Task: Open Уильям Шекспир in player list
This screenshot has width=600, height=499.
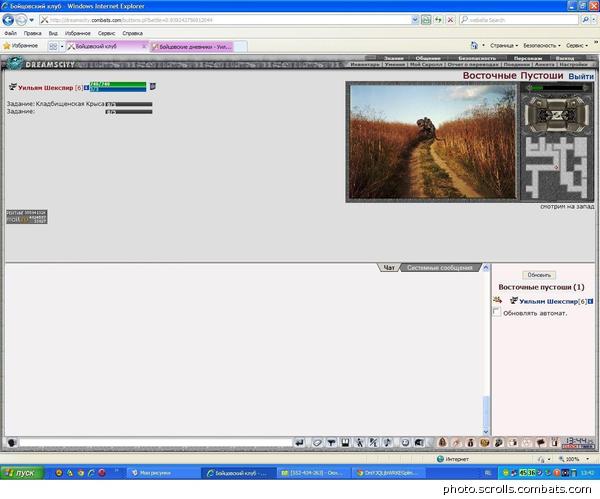Action: coord(548,302)
